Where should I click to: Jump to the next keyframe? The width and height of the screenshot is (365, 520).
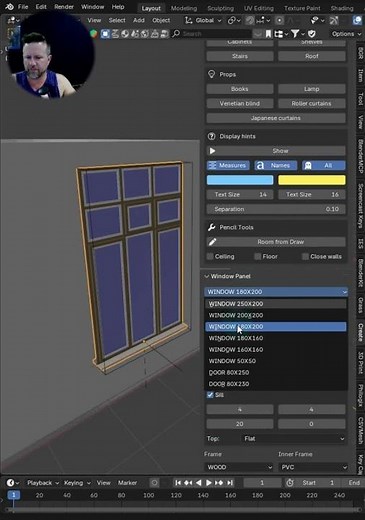(219, 483)
